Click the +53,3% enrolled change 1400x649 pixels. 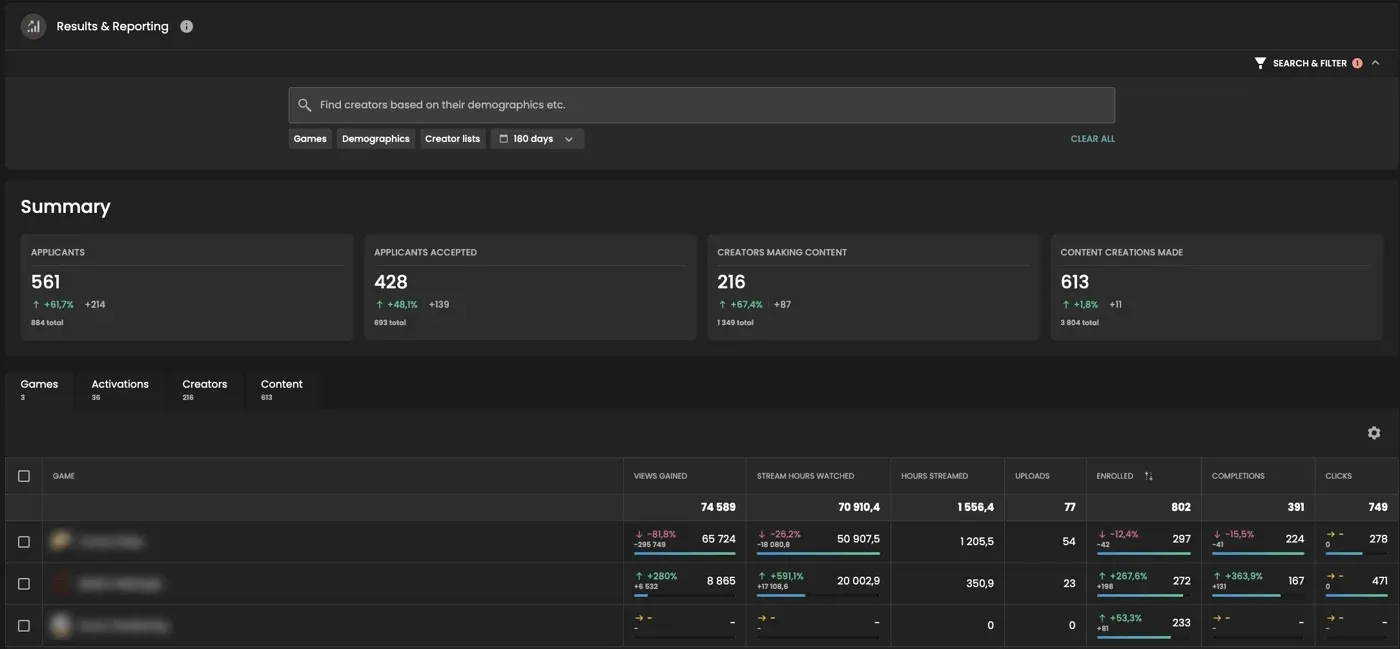click(1119, 618)
